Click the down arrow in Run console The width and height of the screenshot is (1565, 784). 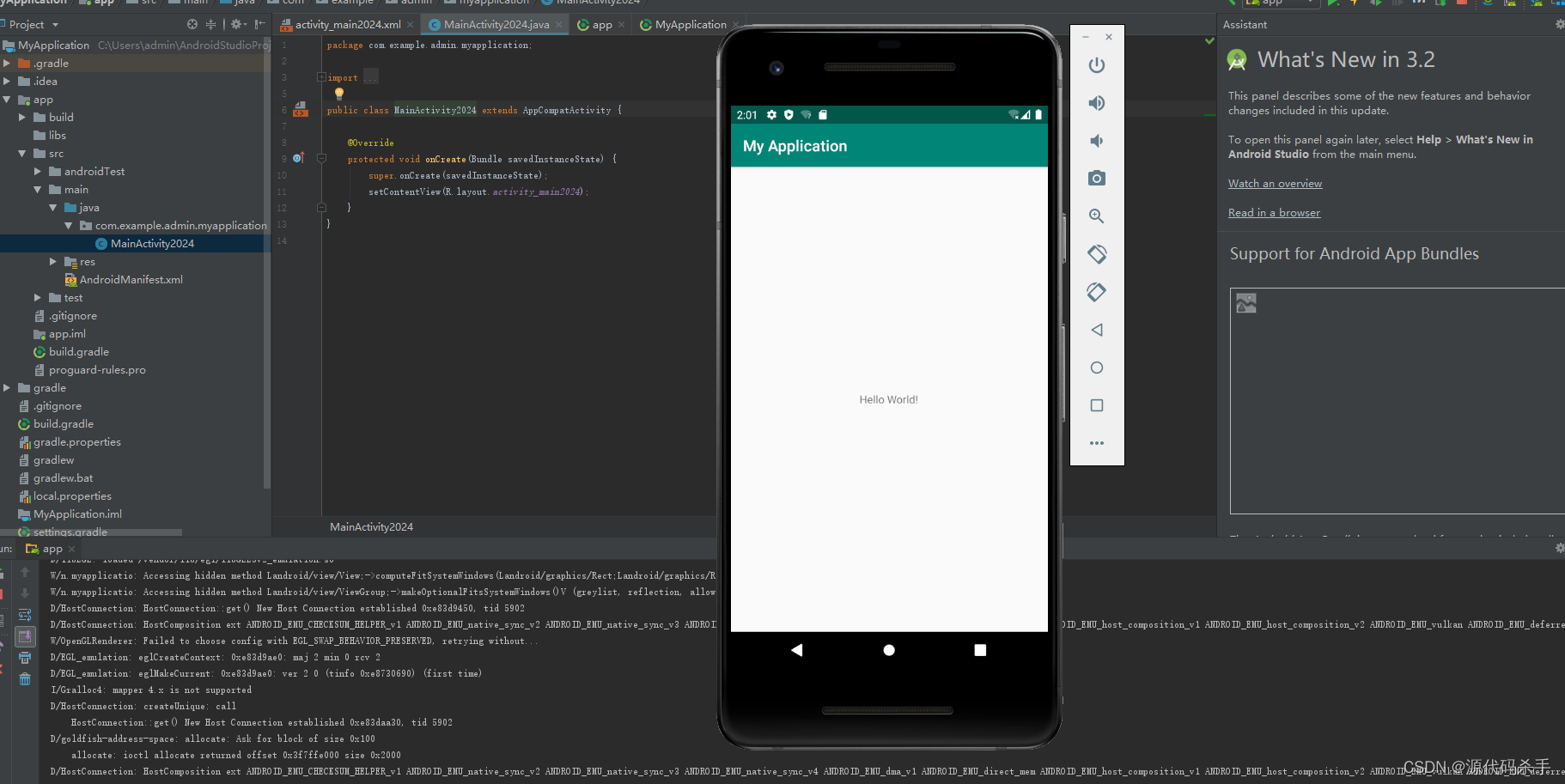(25, 593)
